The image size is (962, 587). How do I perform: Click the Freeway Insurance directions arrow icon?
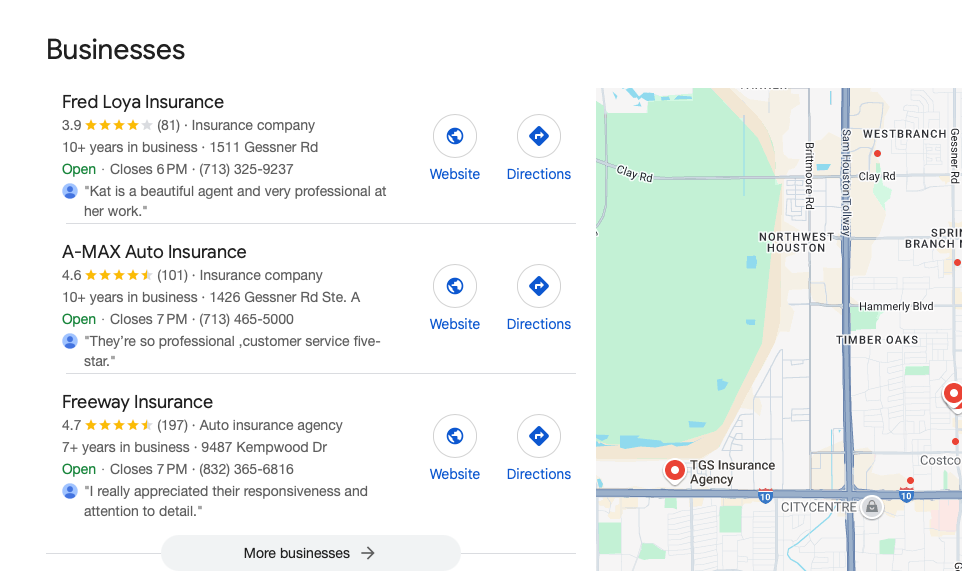(539, 436)
